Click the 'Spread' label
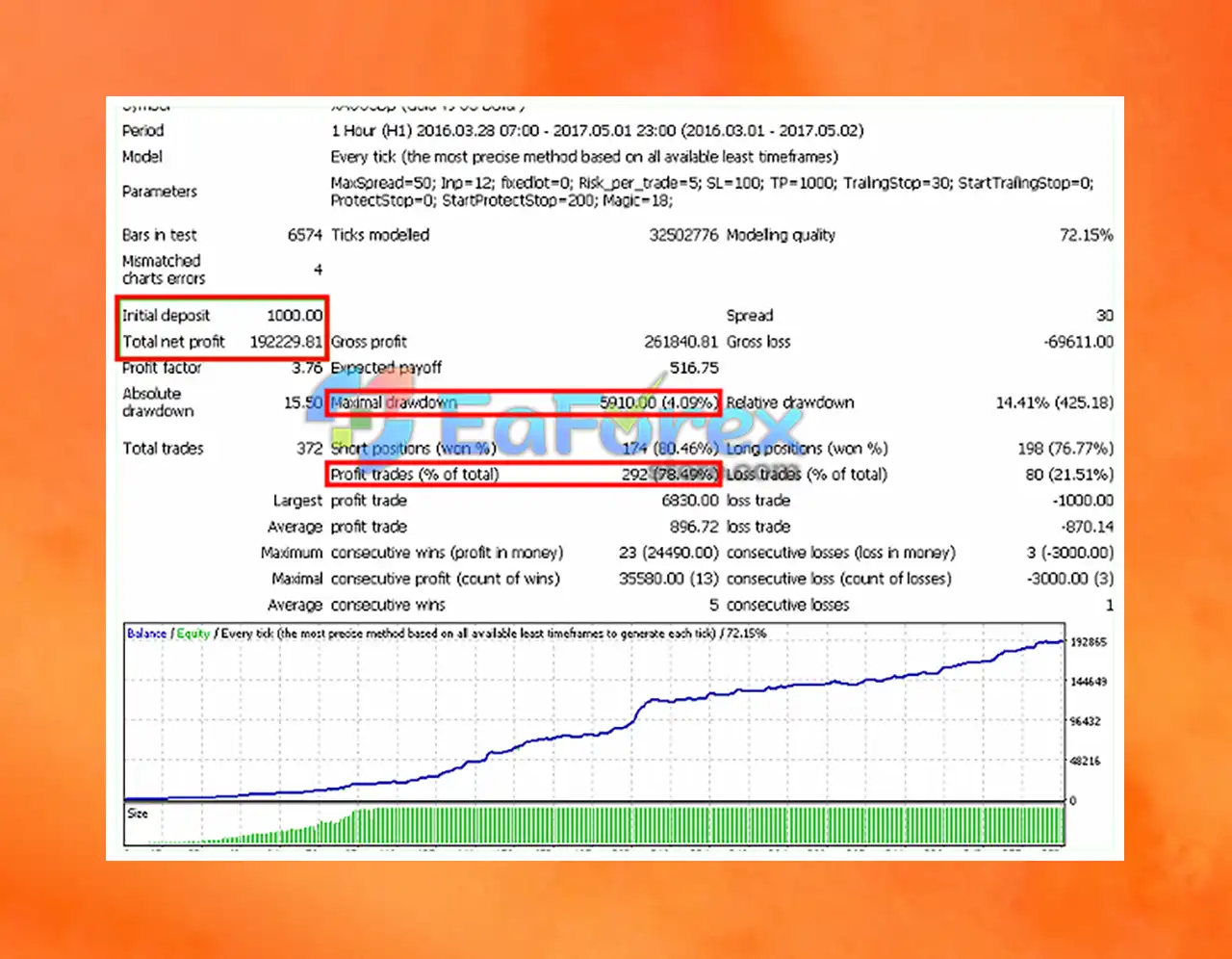Screen dimensions: 1232x959 point(750,315)
